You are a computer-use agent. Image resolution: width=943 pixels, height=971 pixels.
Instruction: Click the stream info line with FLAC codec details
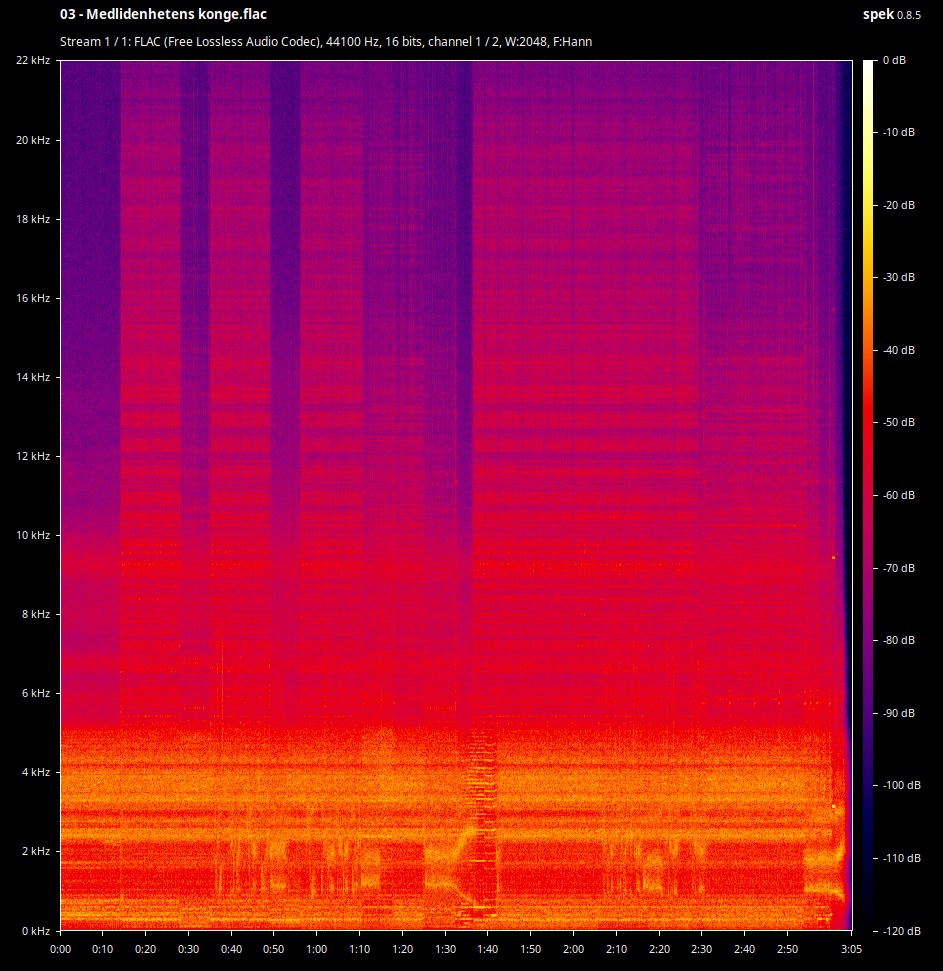coord(326,41)
